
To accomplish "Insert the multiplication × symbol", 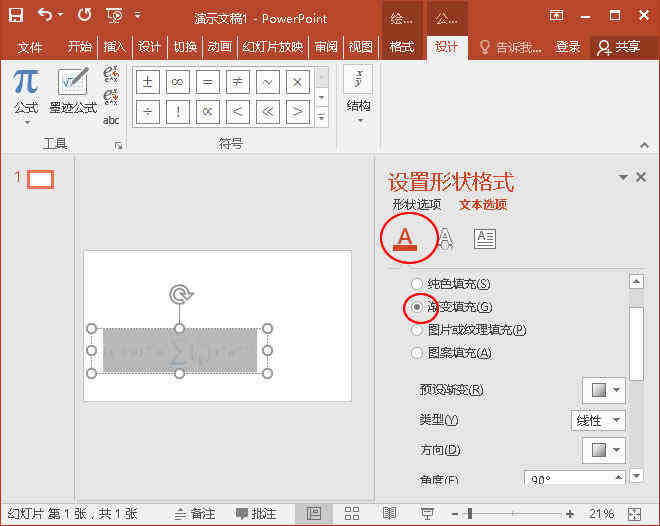I will tap(298, 82).
